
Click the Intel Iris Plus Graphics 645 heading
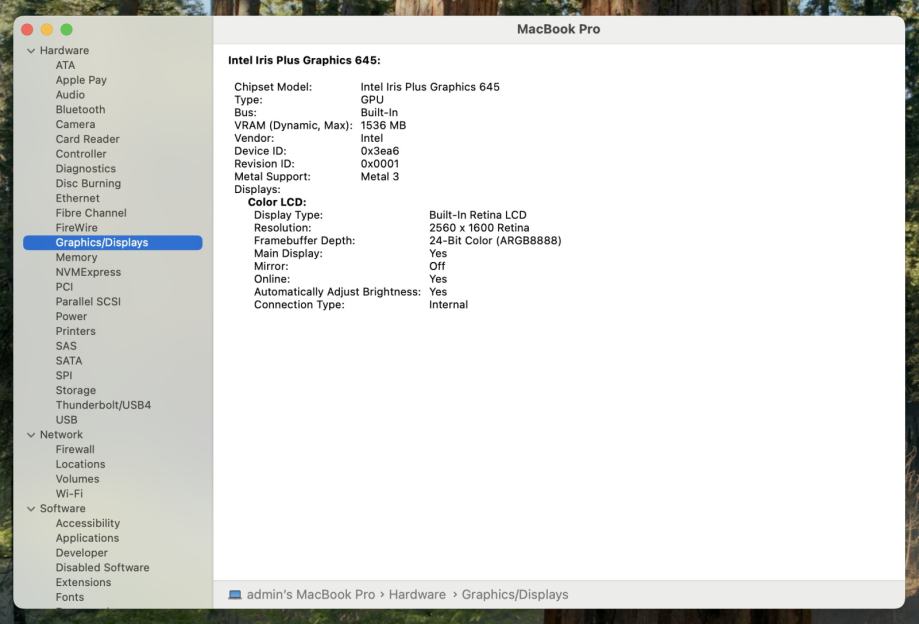pos(304,60)
